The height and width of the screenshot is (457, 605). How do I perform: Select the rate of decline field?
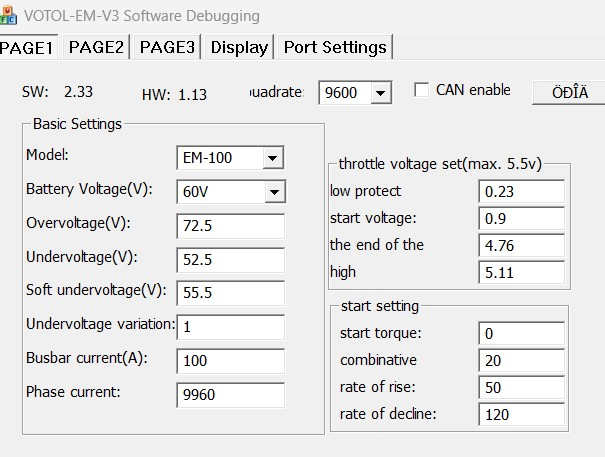(x=520, y=414)
